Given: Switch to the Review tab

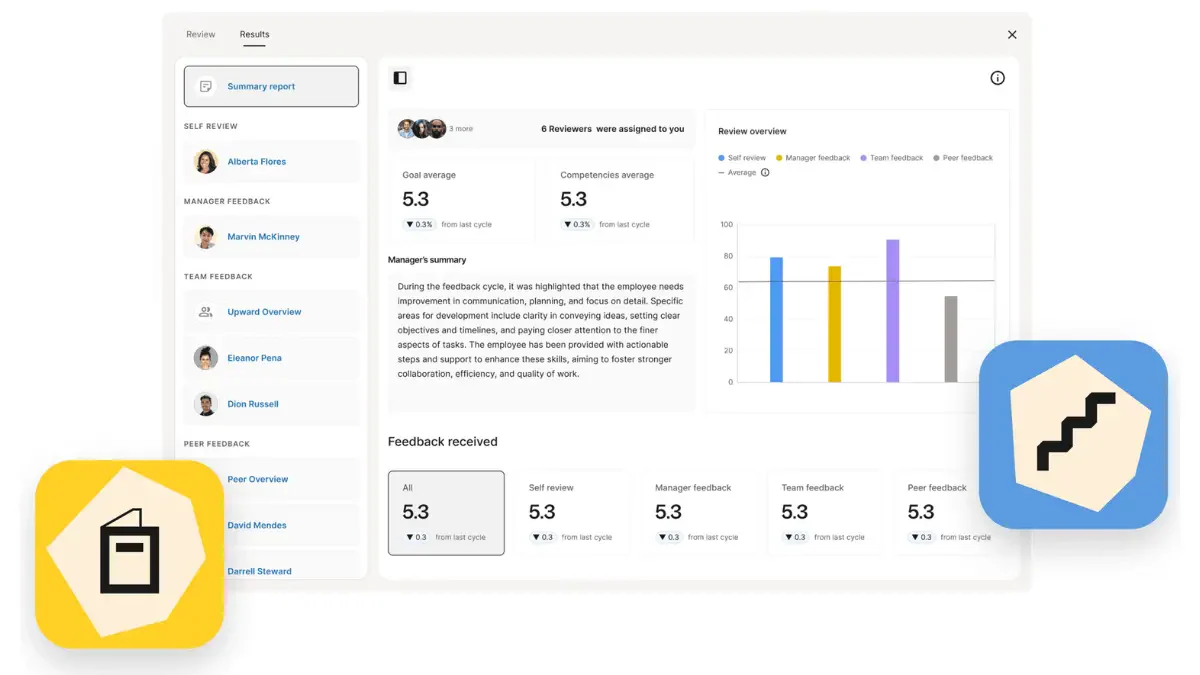Looking at the screenshot, I should [x=200, y=34].
